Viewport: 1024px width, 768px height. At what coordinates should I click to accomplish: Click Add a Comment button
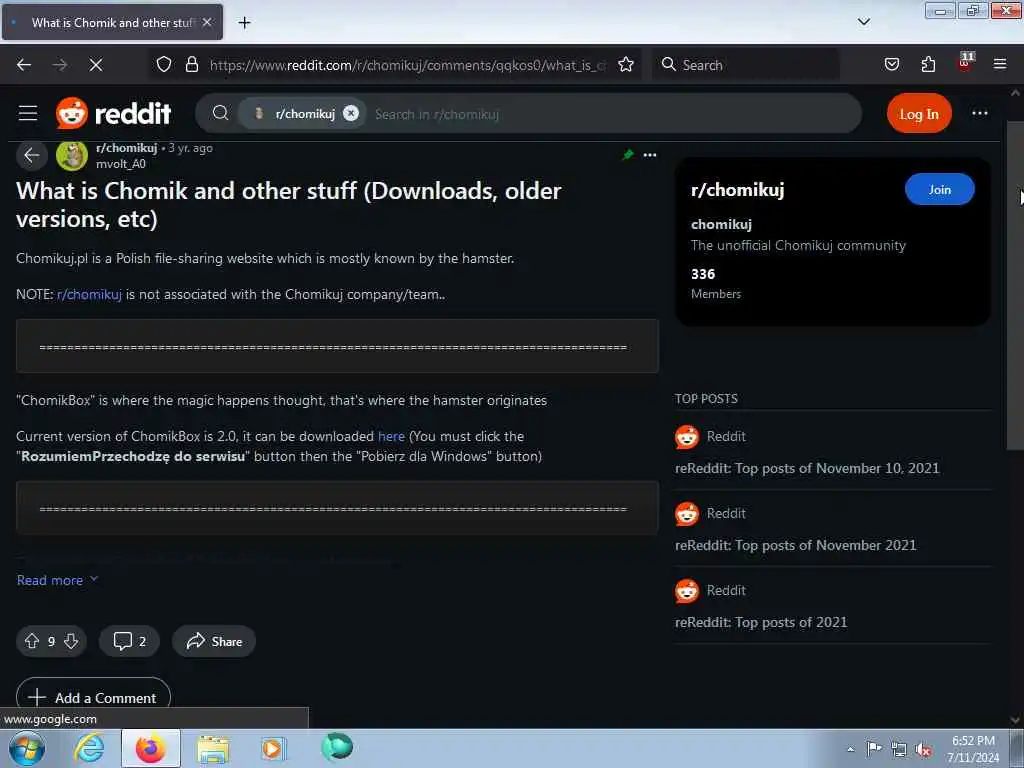(93, 697)
